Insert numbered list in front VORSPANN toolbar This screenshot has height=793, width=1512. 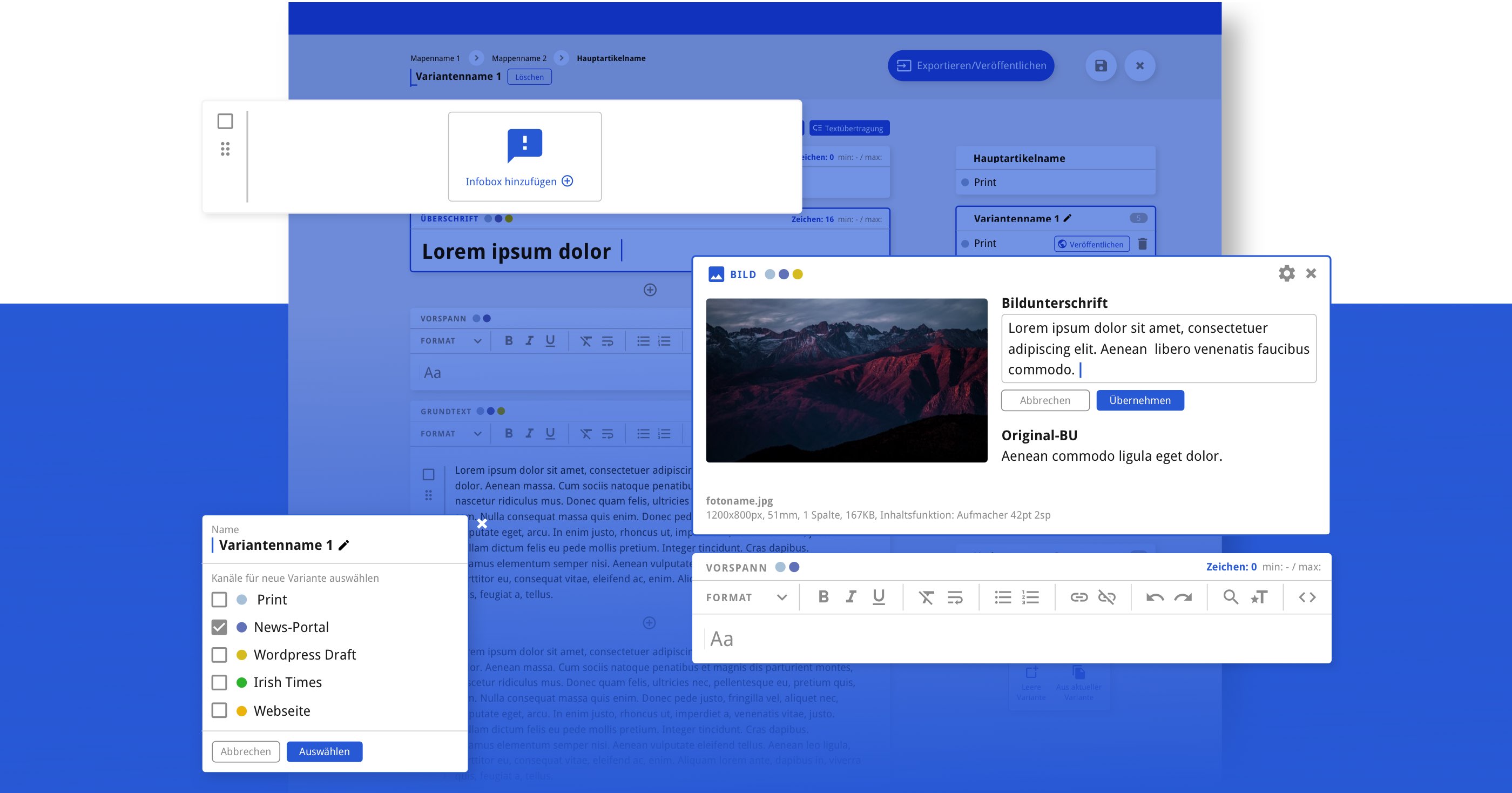point(1031,597)
